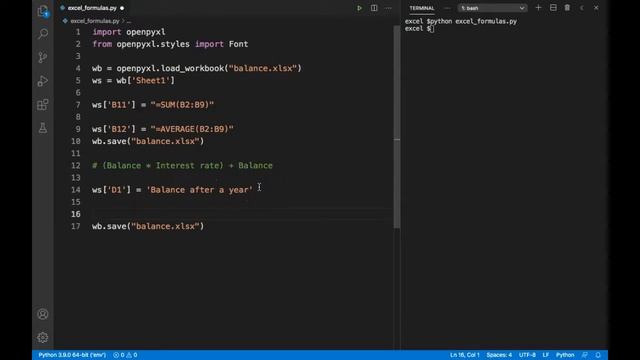The width and height of the screenshot is (640, 360).
Task: Open the Source Control view
Action: click(x=43, y=57)
